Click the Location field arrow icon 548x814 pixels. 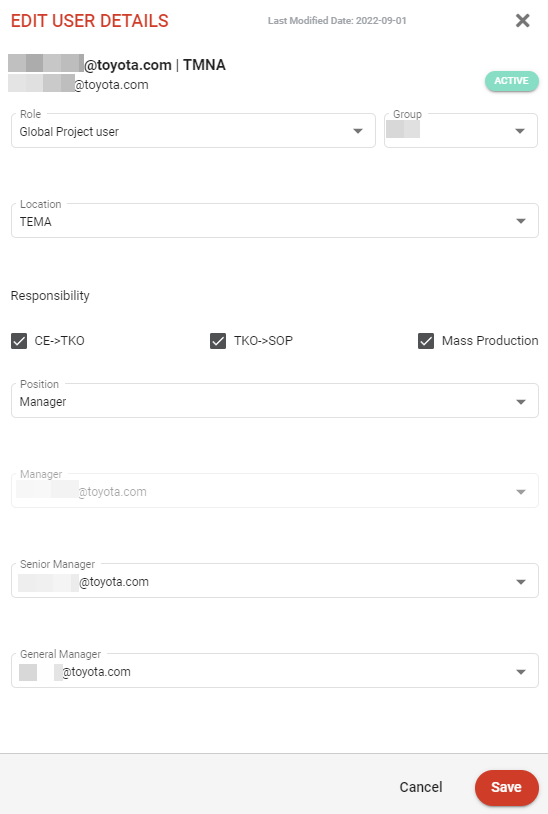click(x=521, y=221)
